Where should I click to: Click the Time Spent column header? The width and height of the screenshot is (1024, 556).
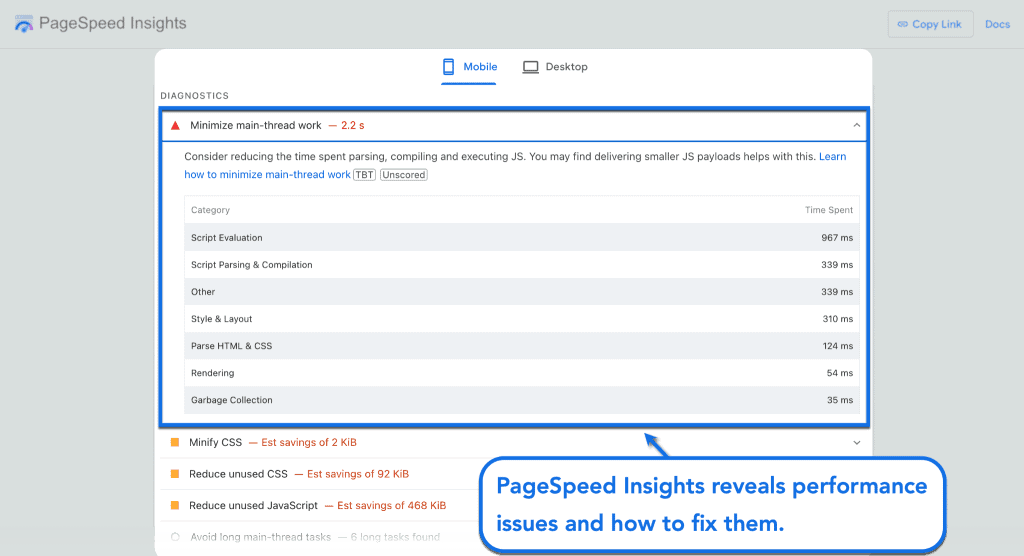click(829, 210)
